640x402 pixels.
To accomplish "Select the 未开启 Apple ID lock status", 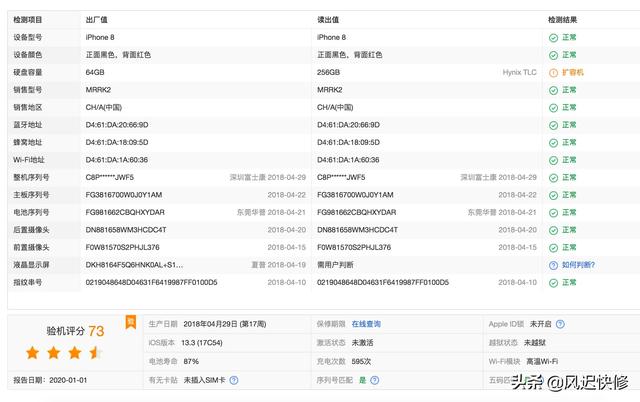I will (540, 324).
